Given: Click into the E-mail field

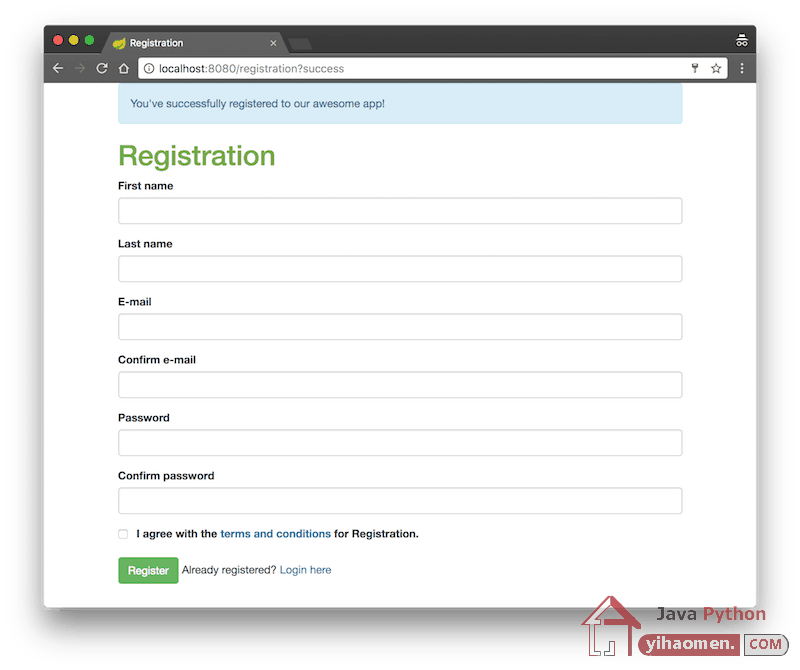Looking at the screenshot, I should [400, 327].
